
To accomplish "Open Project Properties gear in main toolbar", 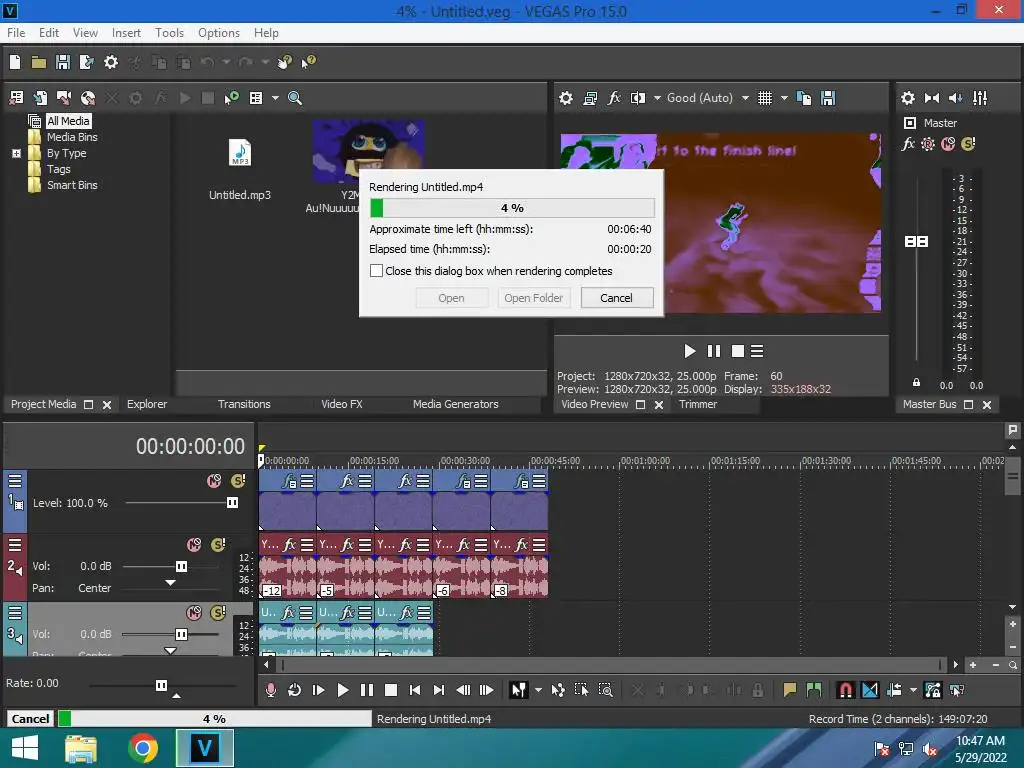I will coord(111,62).
